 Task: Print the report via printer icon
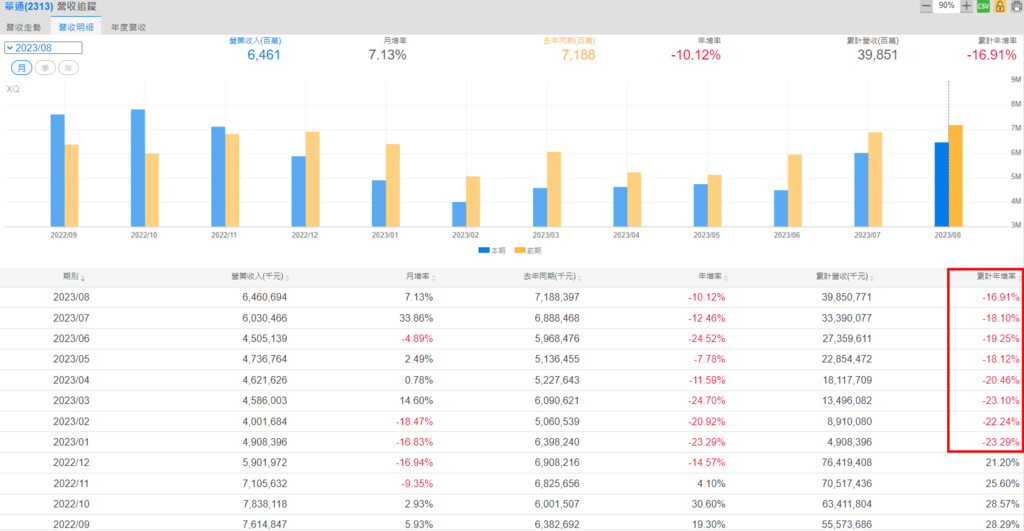pyautogui.click(x=1016, y=7)
